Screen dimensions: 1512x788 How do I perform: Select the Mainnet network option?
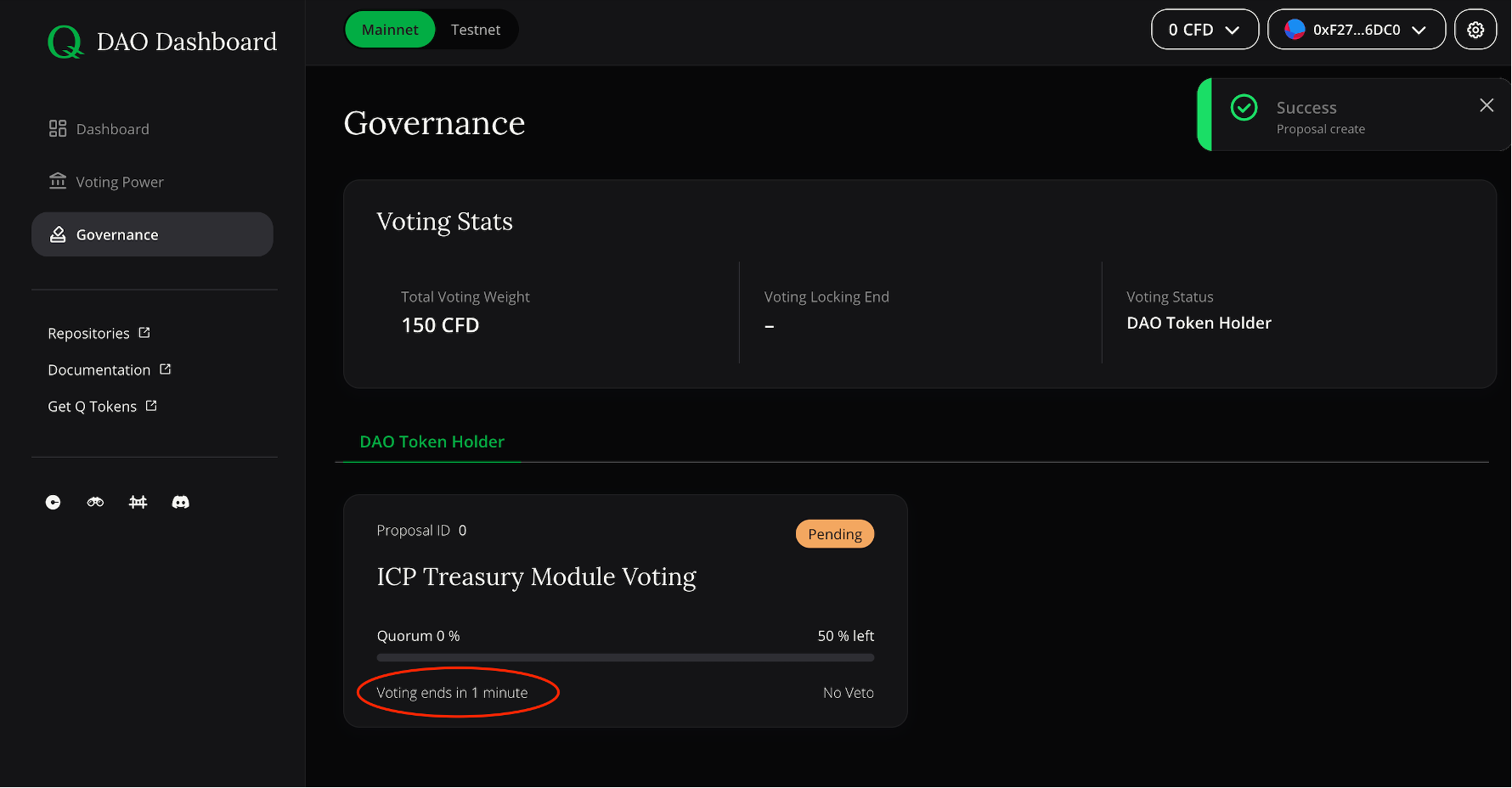[390, 30]
